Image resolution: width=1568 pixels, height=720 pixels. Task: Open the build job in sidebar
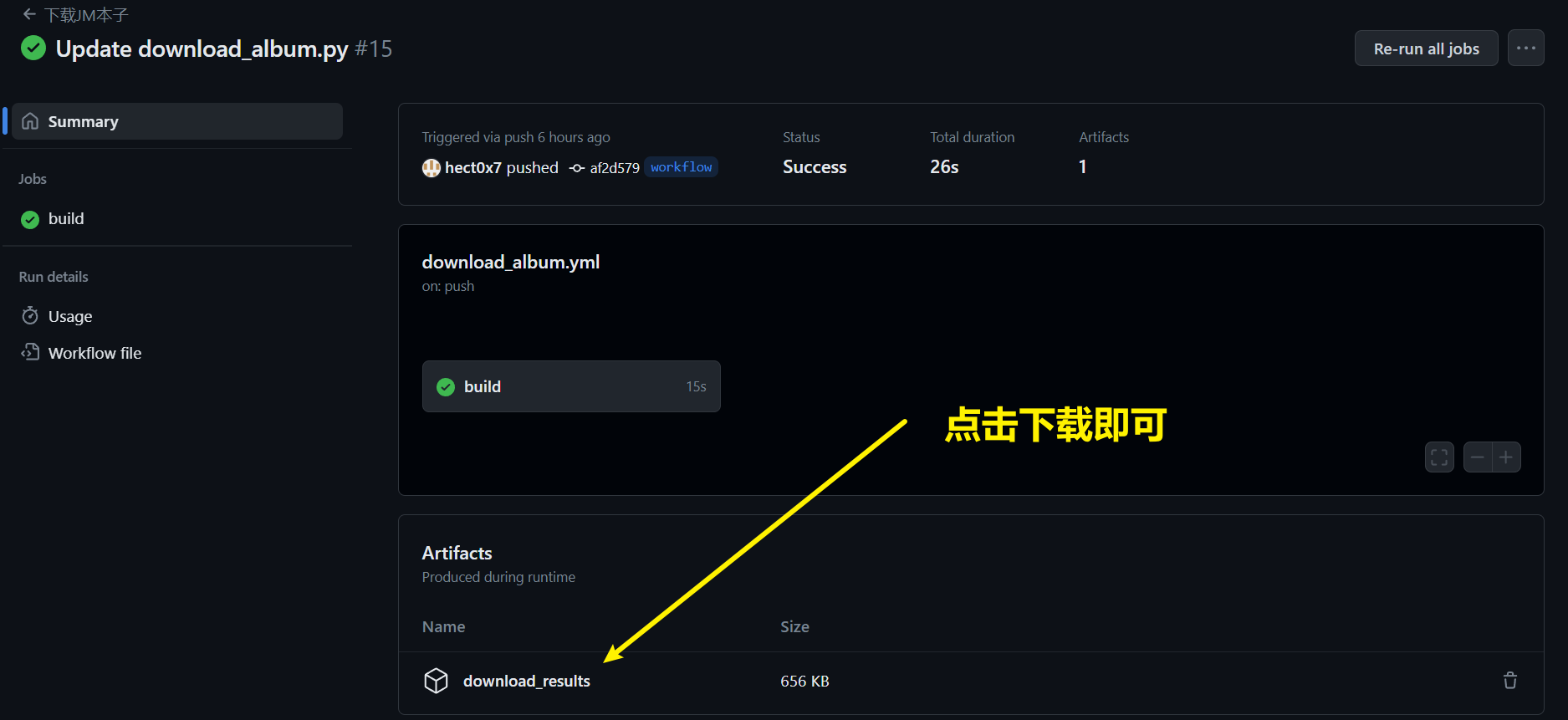click(x=66, y=219)
